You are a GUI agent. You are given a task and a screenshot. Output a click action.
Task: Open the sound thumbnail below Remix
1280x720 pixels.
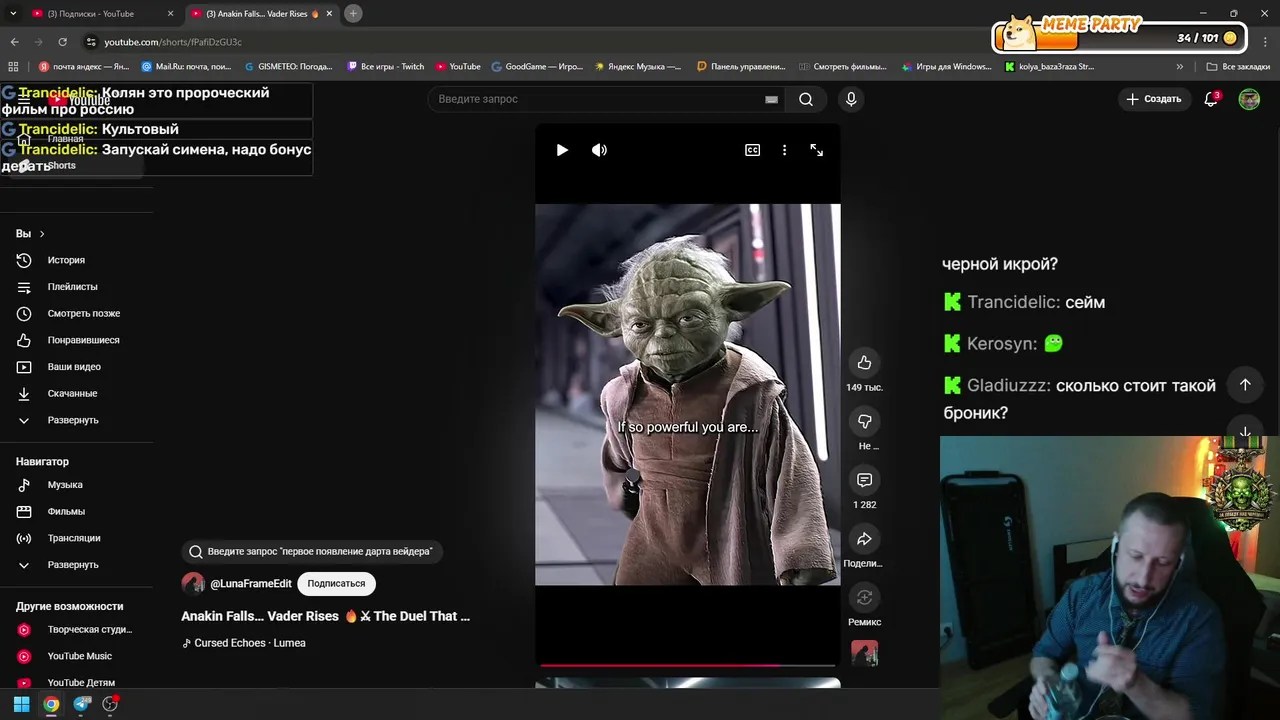(864, 654)
